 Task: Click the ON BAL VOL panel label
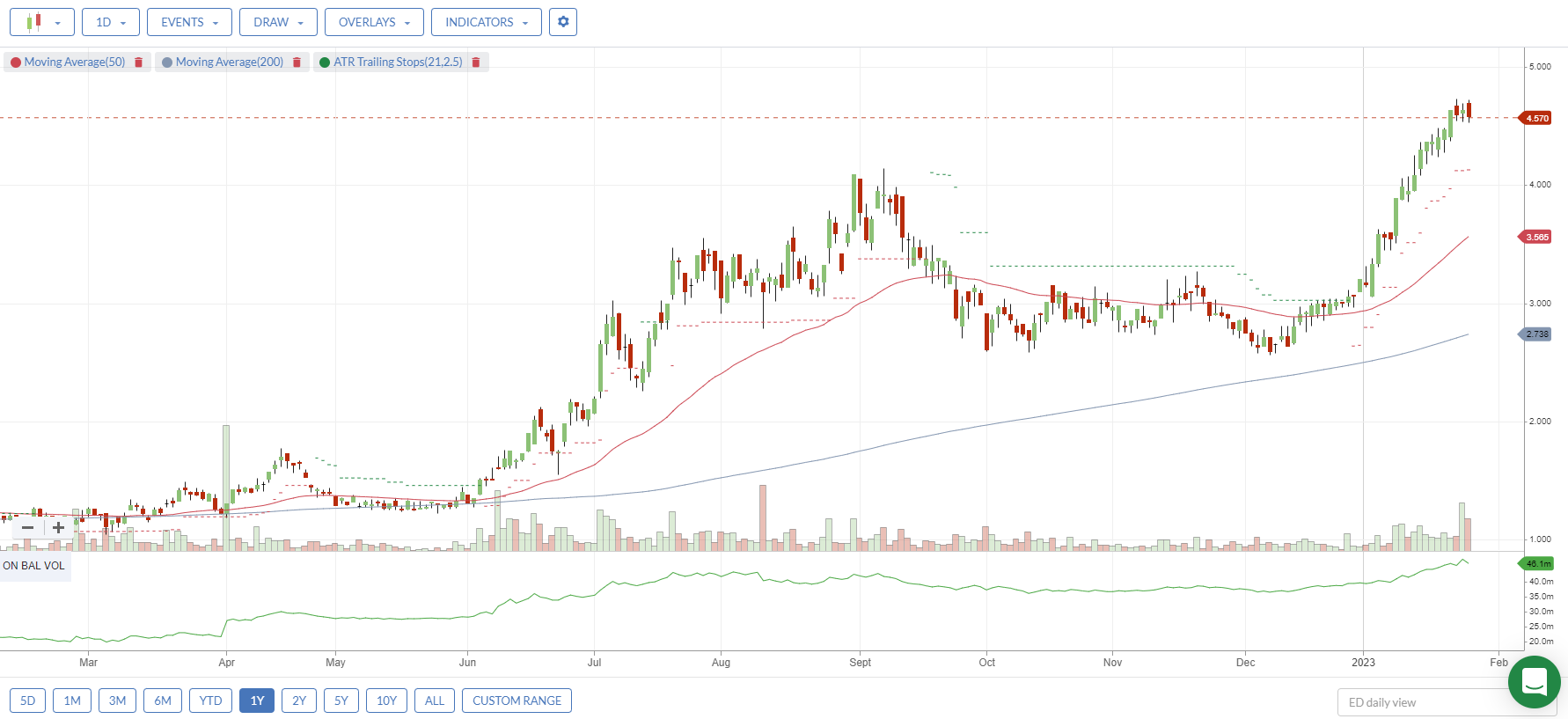34,566
